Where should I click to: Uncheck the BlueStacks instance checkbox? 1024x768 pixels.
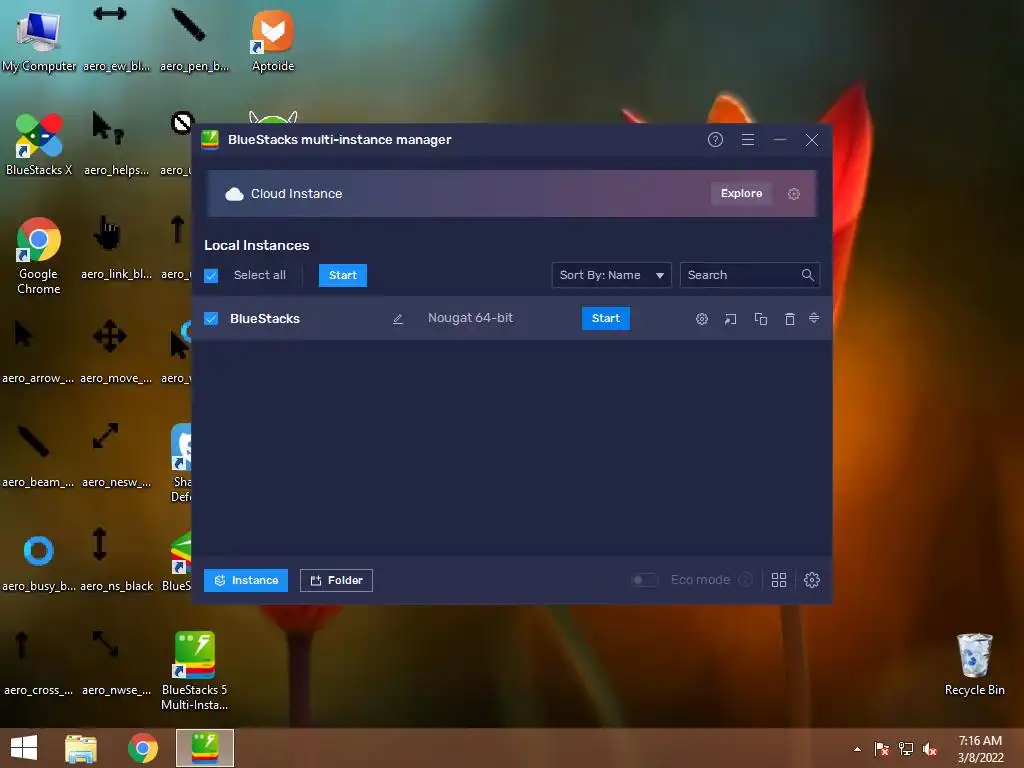click(x=211, y=319)
